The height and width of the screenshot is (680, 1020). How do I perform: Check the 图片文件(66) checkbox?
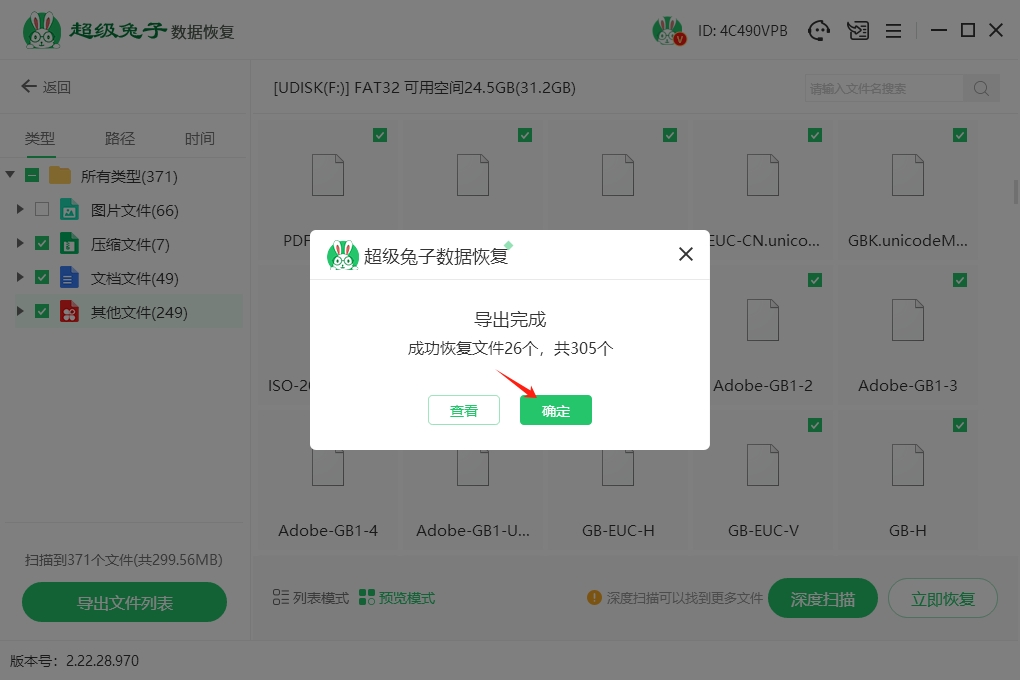click(42, 210)
